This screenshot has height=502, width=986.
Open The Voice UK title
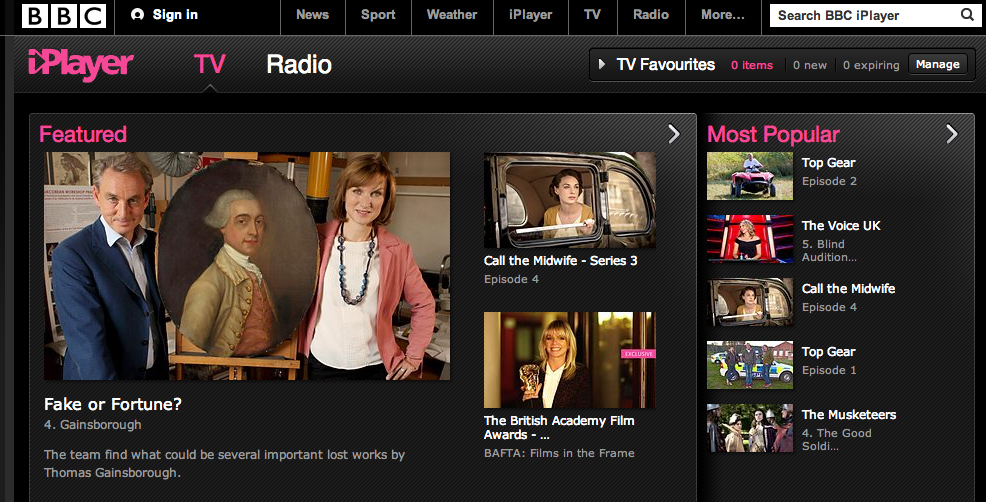pyautogui.click(x=841, y=225)
